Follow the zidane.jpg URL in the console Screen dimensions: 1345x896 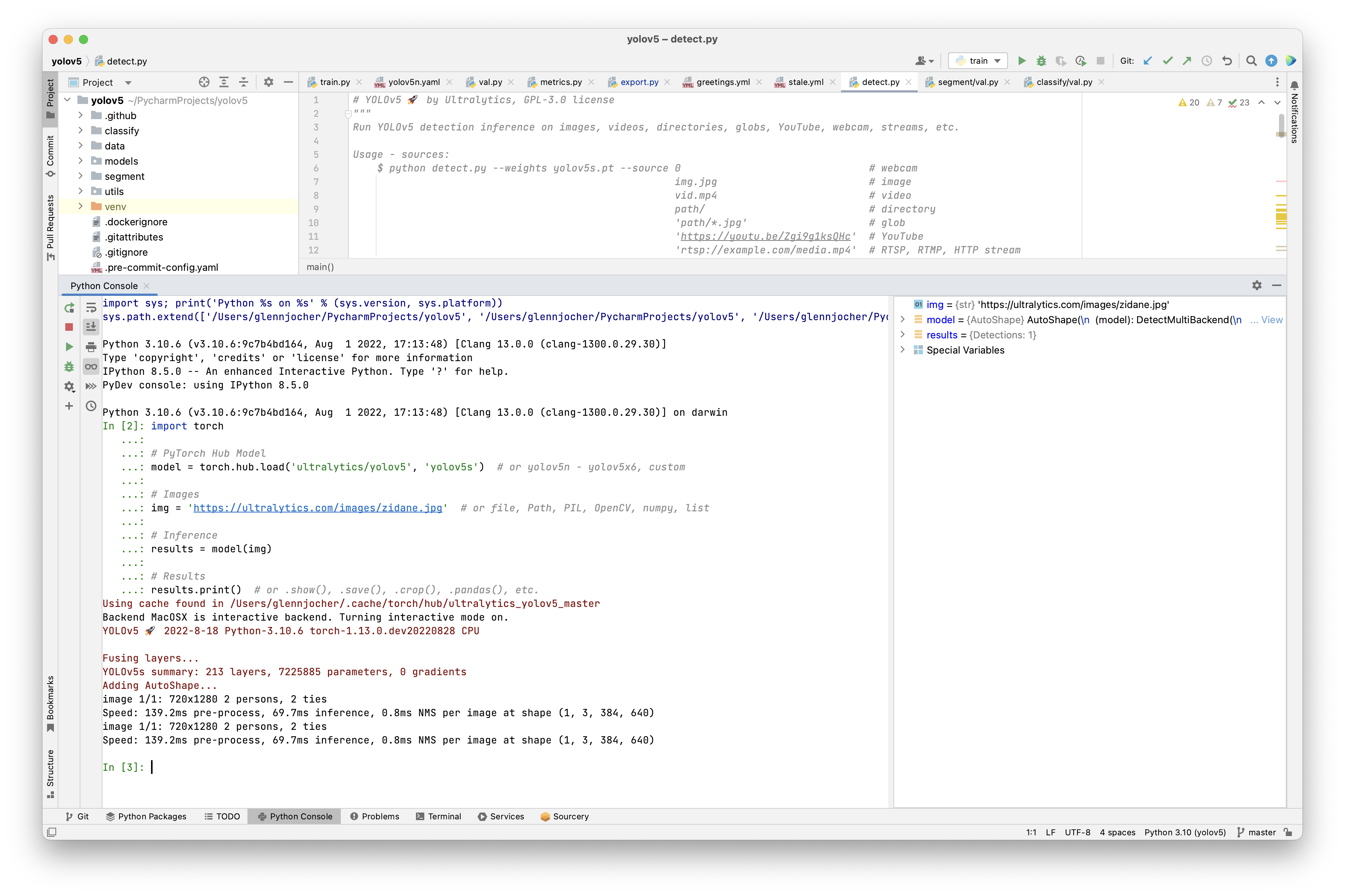pos(318,508)
